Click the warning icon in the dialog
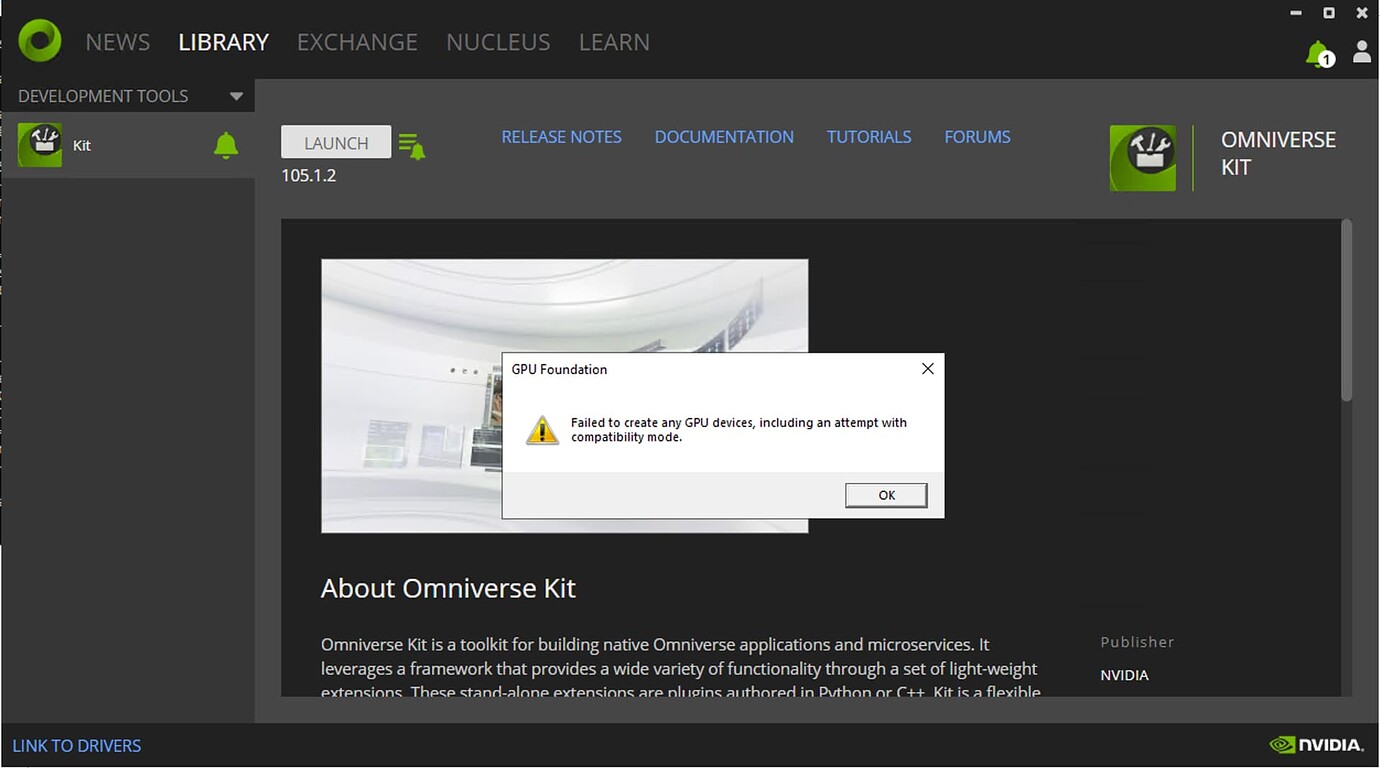The height and width of the screenshot is (768, 1380). (x=541, y=429)
